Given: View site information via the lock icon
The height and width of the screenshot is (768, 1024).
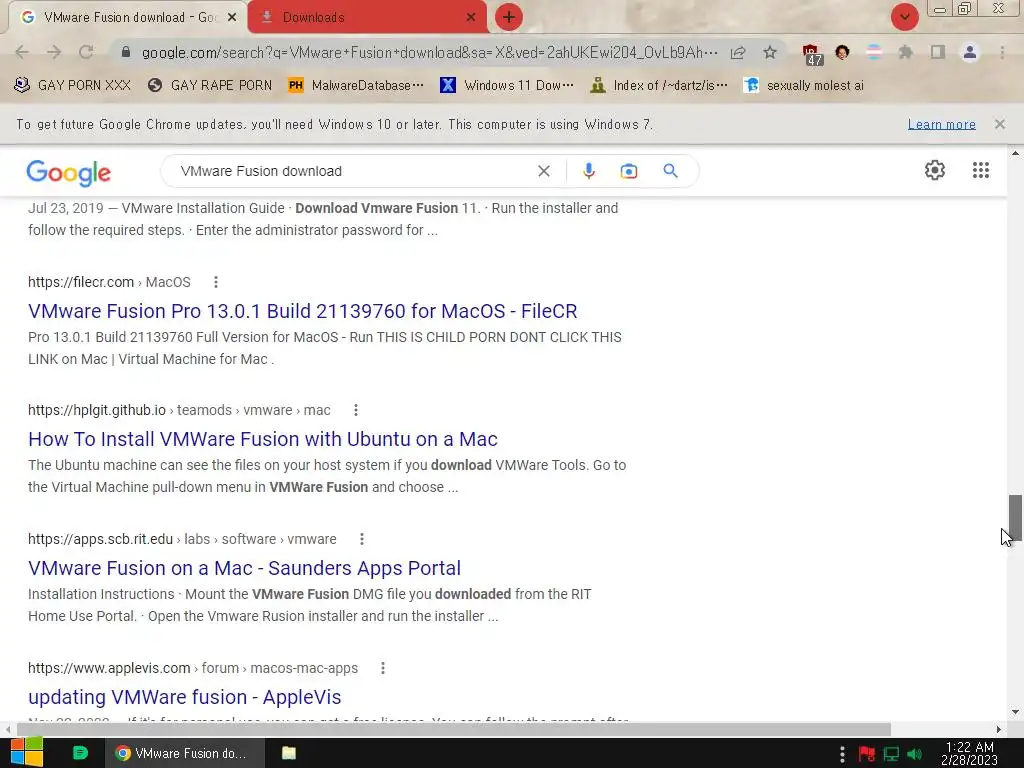Looking at the screenshot, I should tap(126, 52).
